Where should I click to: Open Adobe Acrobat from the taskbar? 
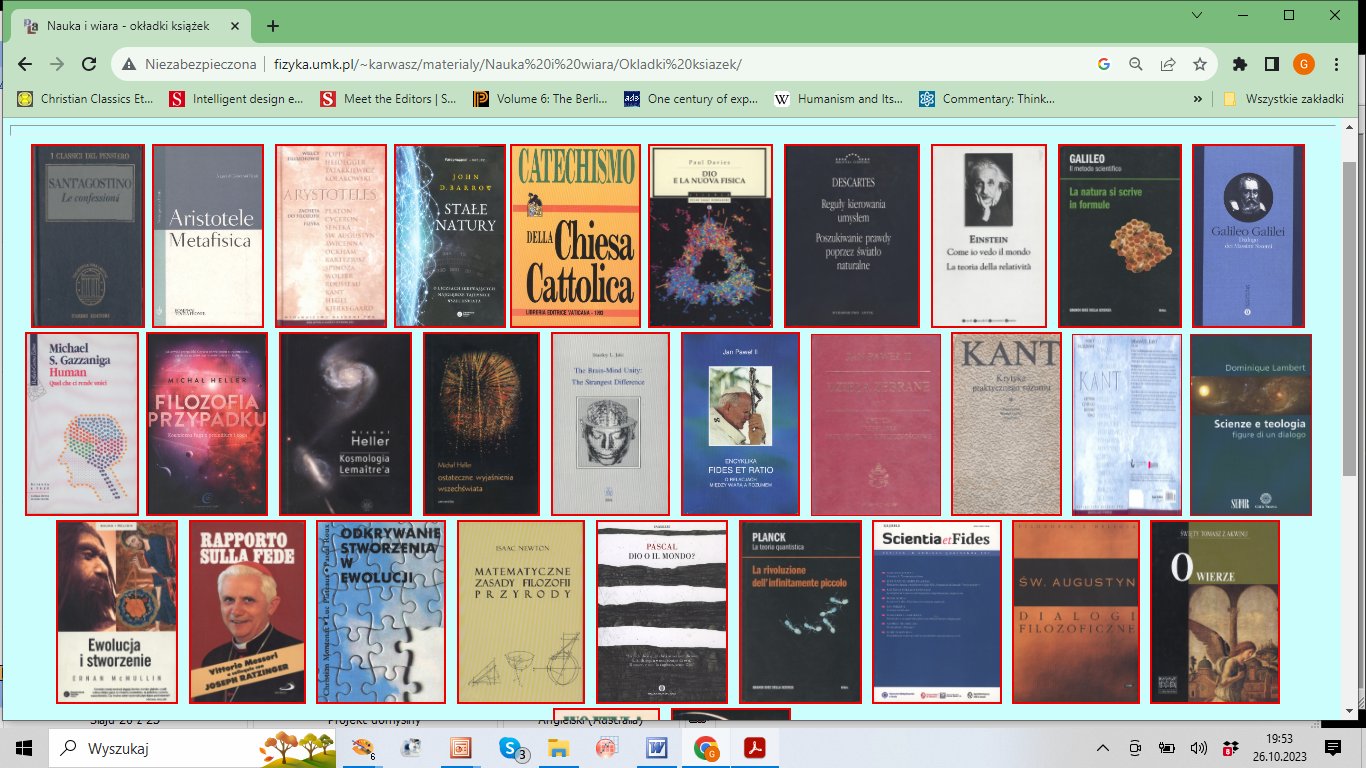coord(754,747)
